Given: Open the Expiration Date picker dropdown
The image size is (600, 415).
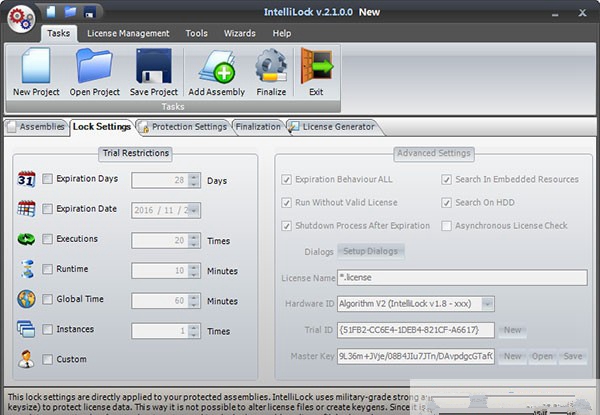Looking at the screenshot, I should pyautogui.click(x=194, y=210).
